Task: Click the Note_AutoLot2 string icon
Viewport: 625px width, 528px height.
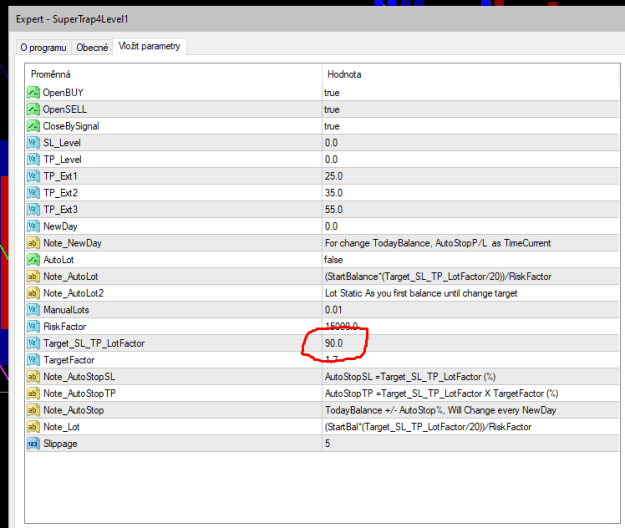Action: [x=33, y=293]
